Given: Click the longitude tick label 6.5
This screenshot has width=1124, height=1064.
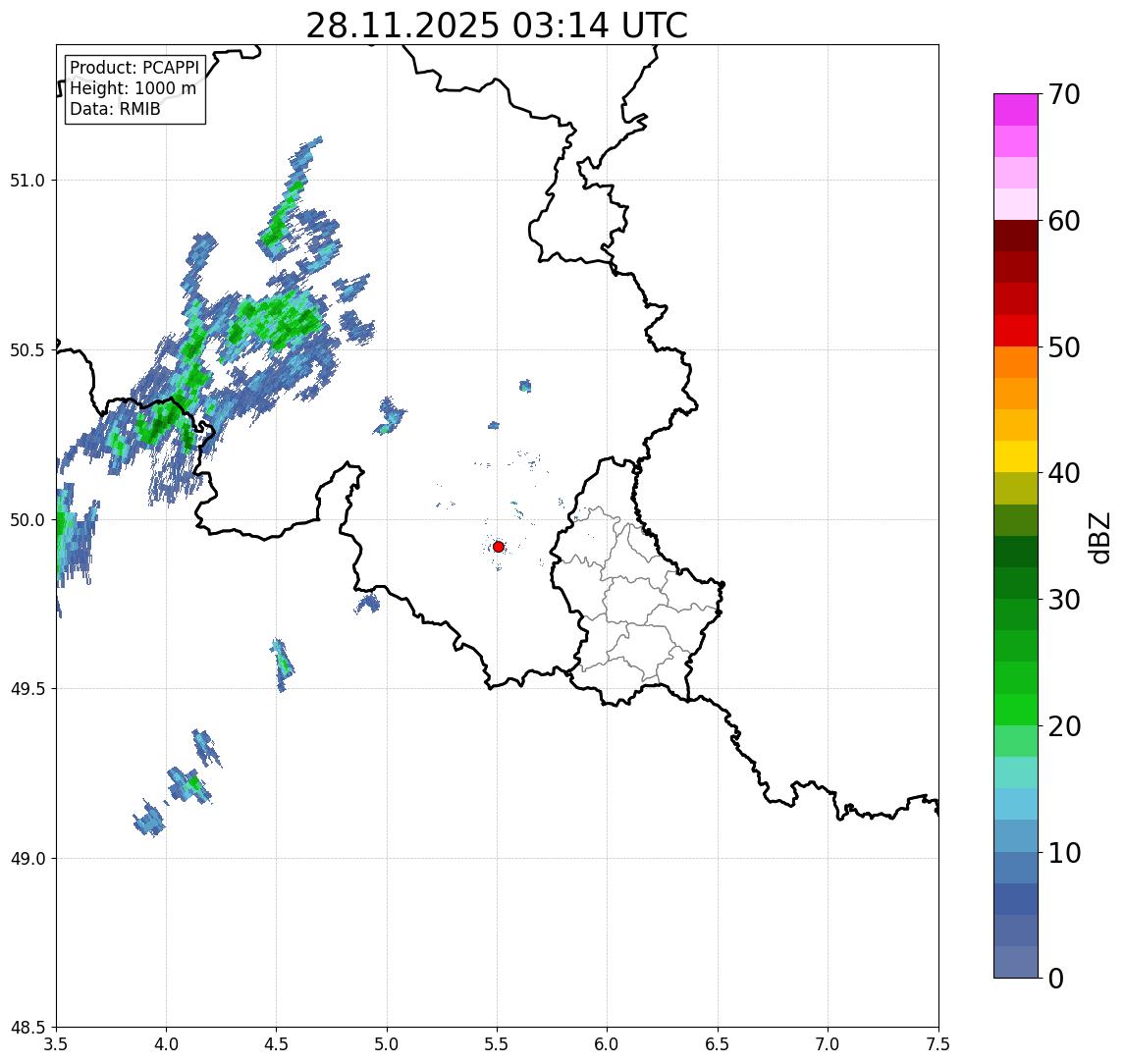Looking at the screenshot, I should click(719, 1044).
